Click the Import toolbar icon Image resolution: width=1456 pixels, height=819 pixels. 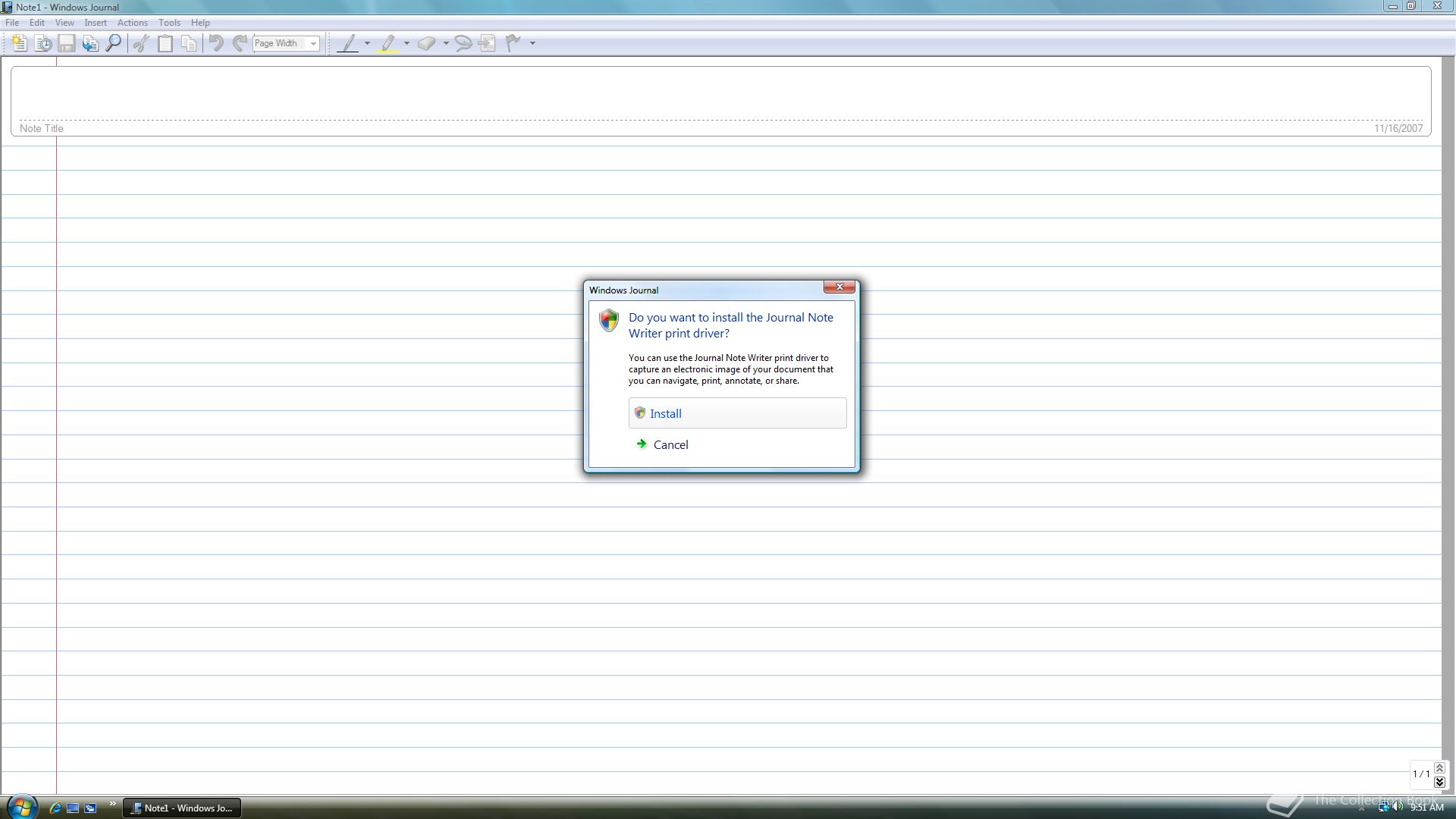[90, 43]
